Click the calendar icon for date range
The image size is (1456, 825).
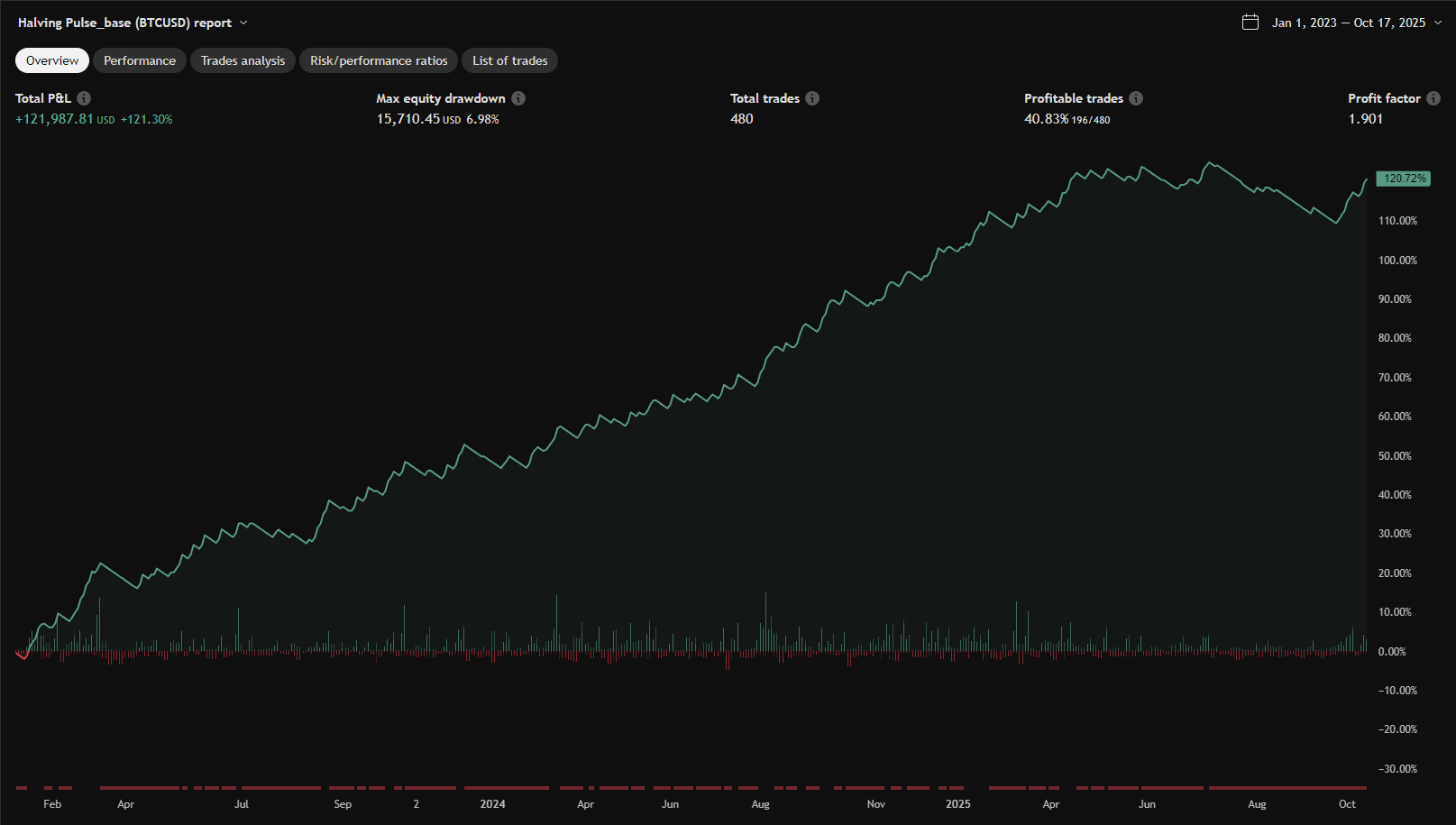click(x=1250, y=23)
